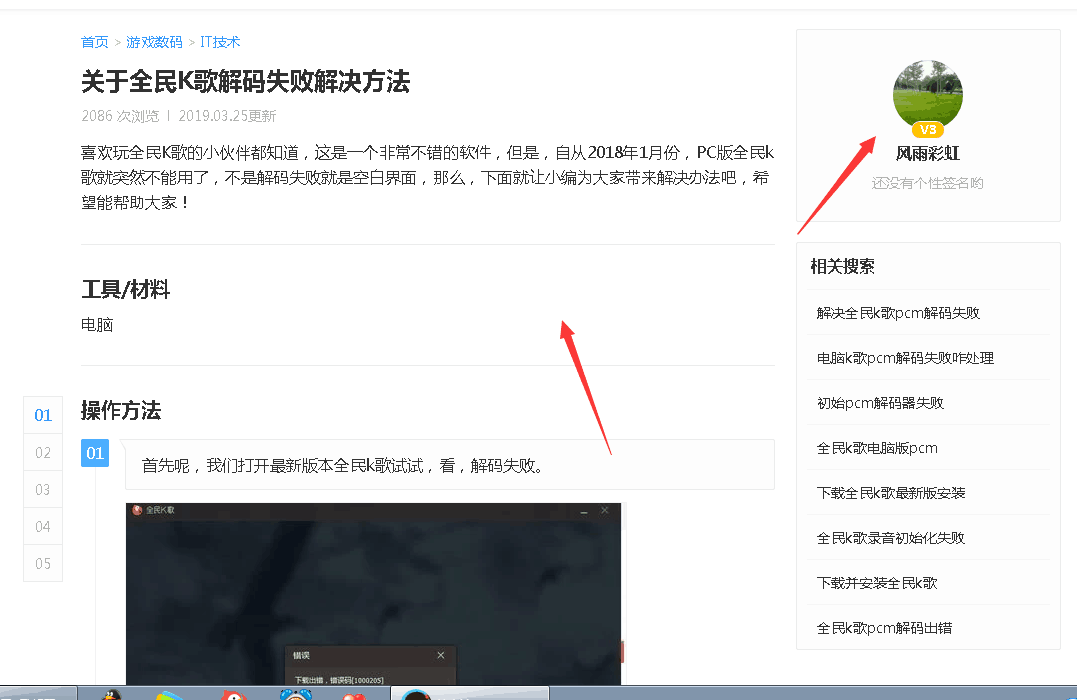The width and height of the screenshot is (1077, 700).
Task: Go to the 游戏数码 breadcrumb category
Action: click(155, 42)
